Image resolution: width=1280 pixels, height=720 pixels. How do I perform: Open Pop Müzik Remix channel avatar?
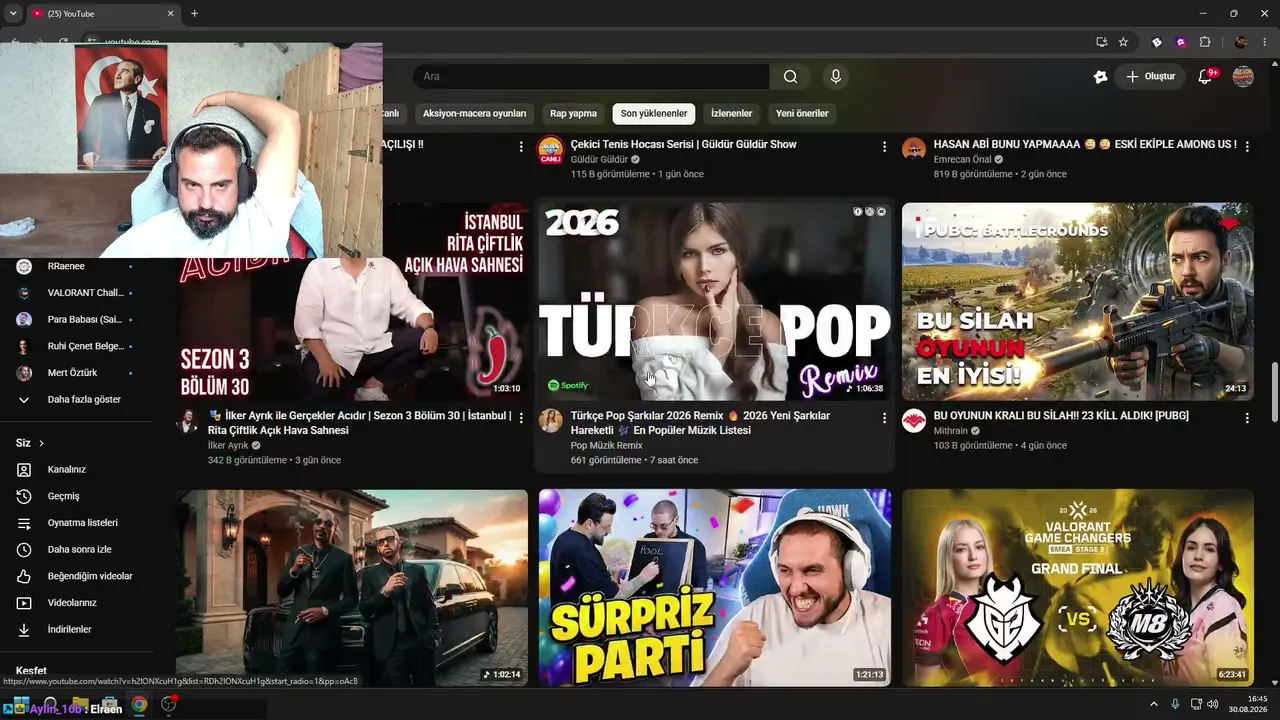click(551, 421)
